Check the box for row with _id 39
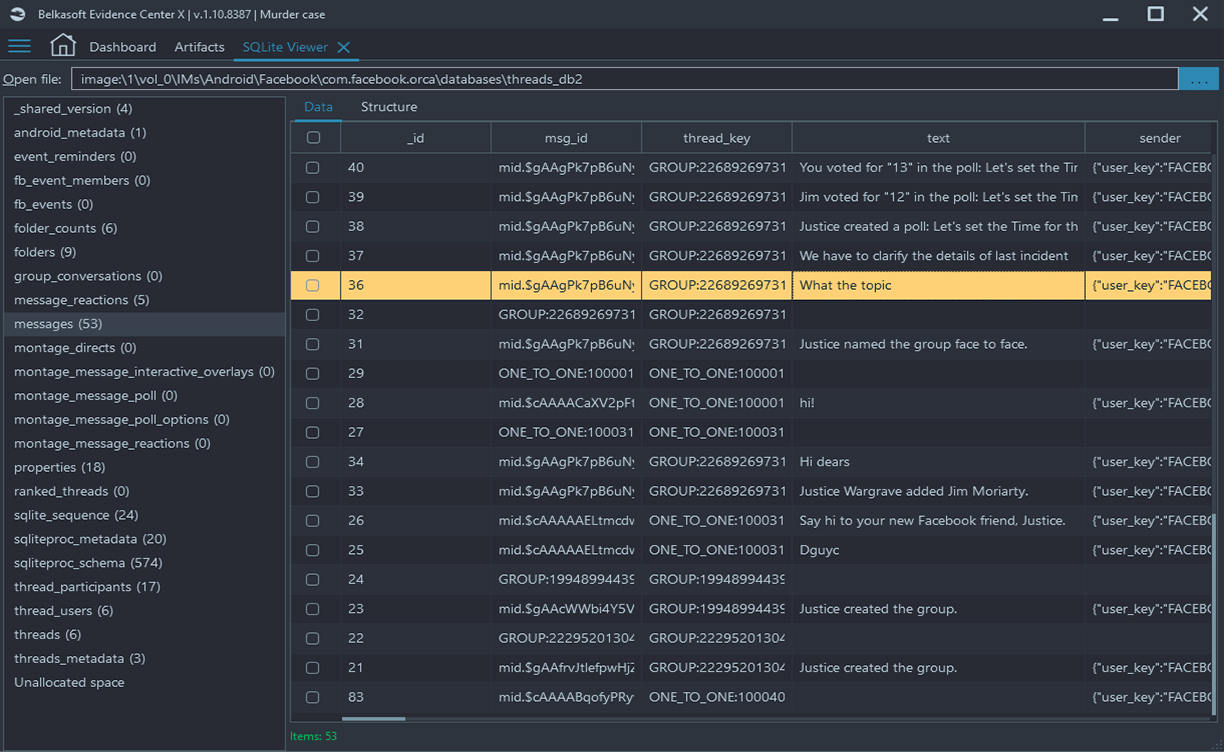The width and height of the screenshot is (1224, 752). tap(313, 197)
